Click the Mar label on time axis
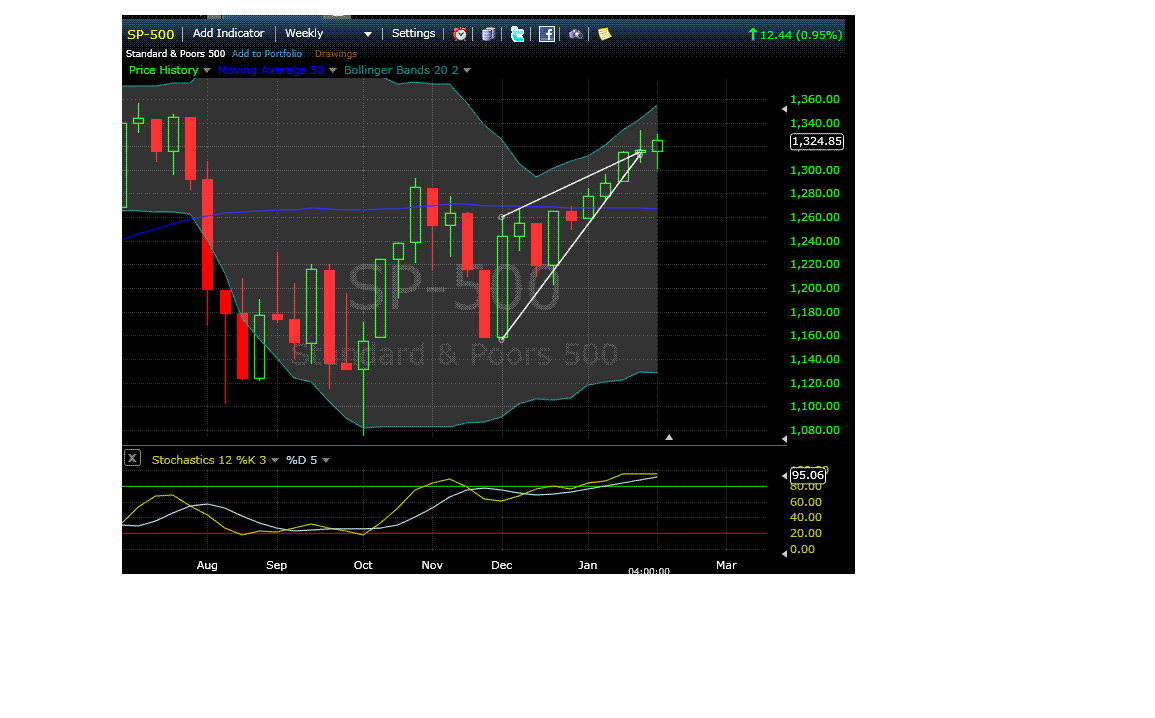Viewport: 1155px width, 718px height. pyautogui.click(x=726, y=565)
